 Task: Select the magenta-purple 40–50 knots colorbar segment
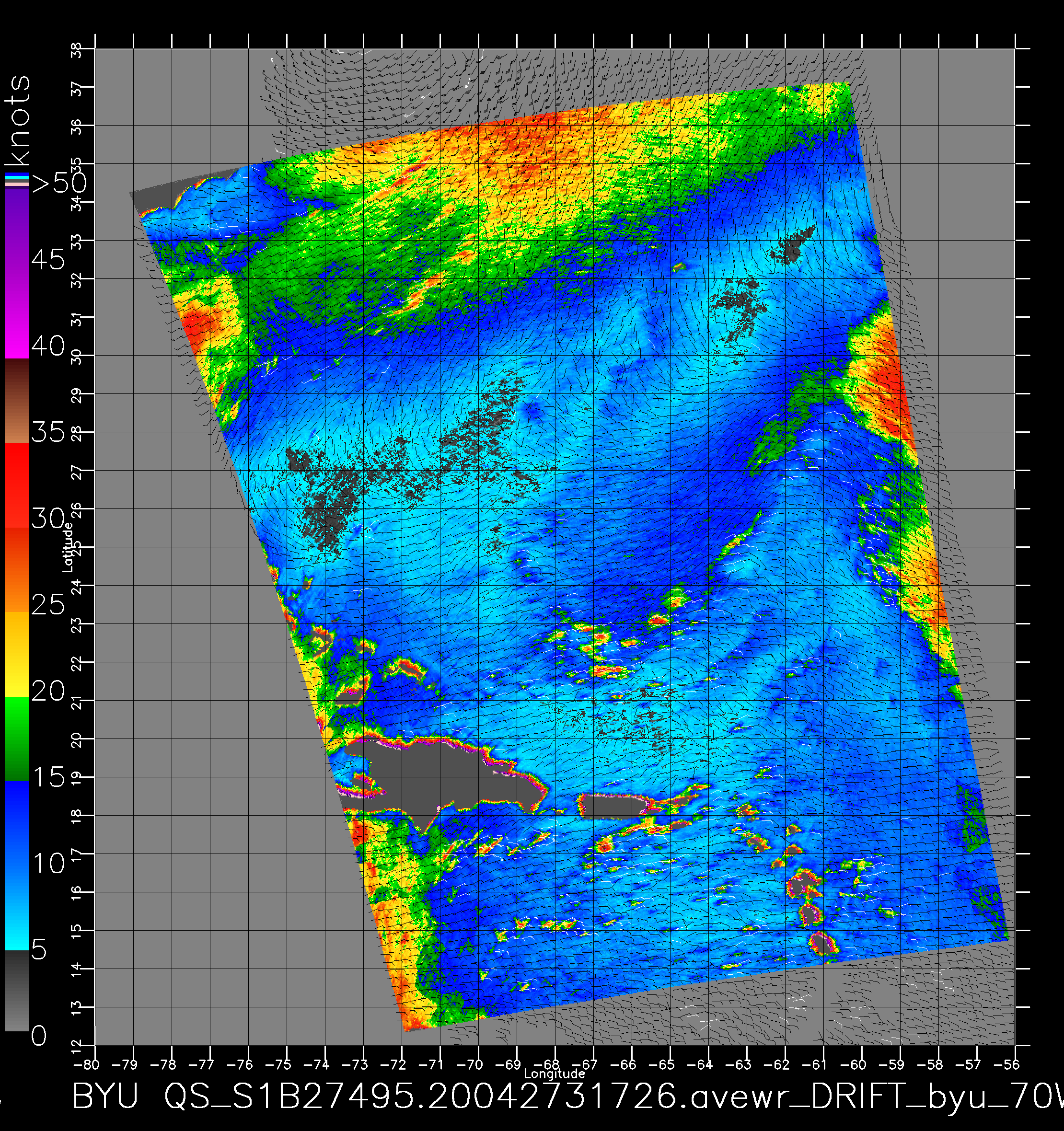coord(16,273)
